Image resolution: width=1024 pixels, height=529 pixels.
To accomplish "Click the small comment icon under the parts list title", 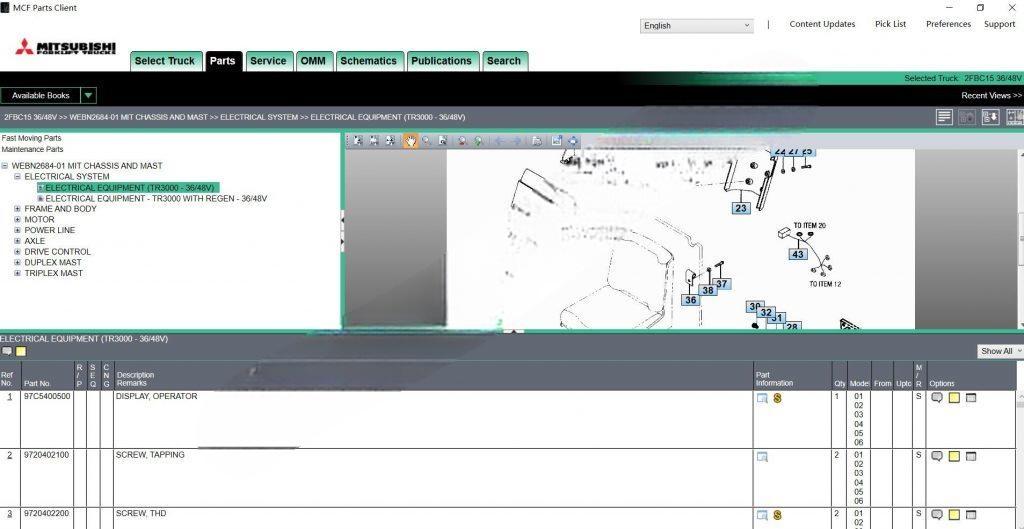I will coord(7,352).
